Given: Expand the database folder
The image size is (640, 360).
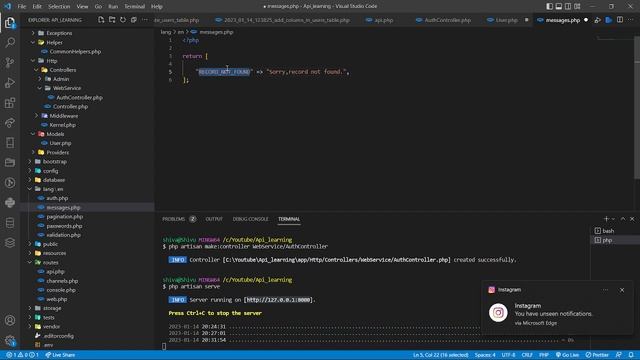Looking at the screenshot, I should tap(53, 180).
